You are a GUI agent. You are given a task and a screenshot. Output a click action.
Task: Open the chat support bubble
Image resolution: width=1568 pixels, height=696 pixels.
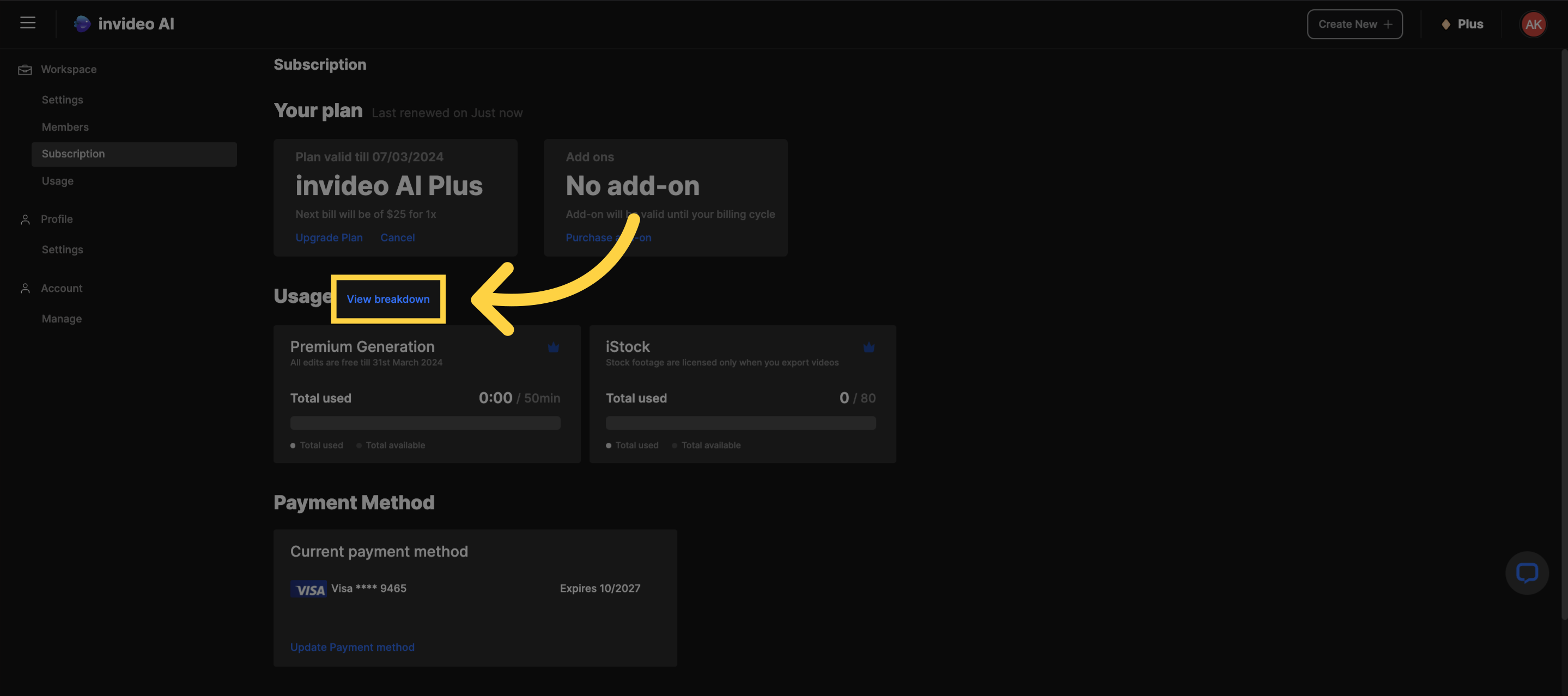tap(1527, 572)
